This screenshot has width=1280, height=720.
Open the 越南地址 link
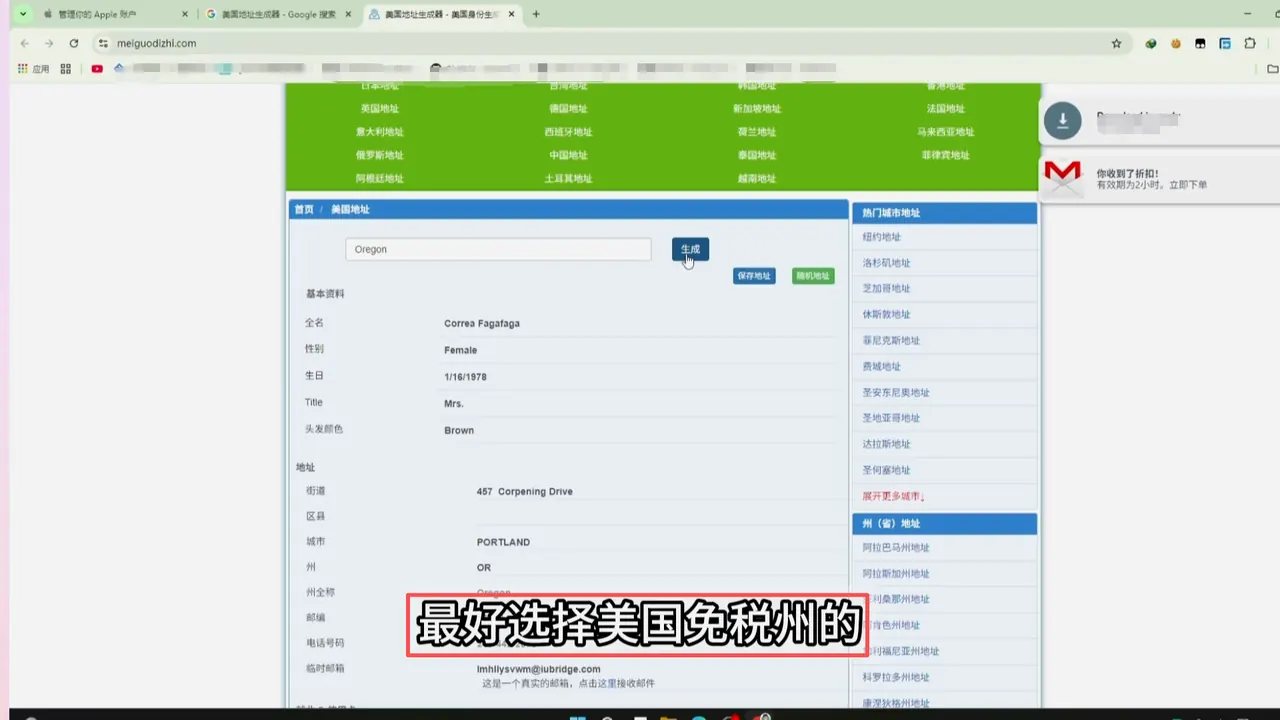757,179
